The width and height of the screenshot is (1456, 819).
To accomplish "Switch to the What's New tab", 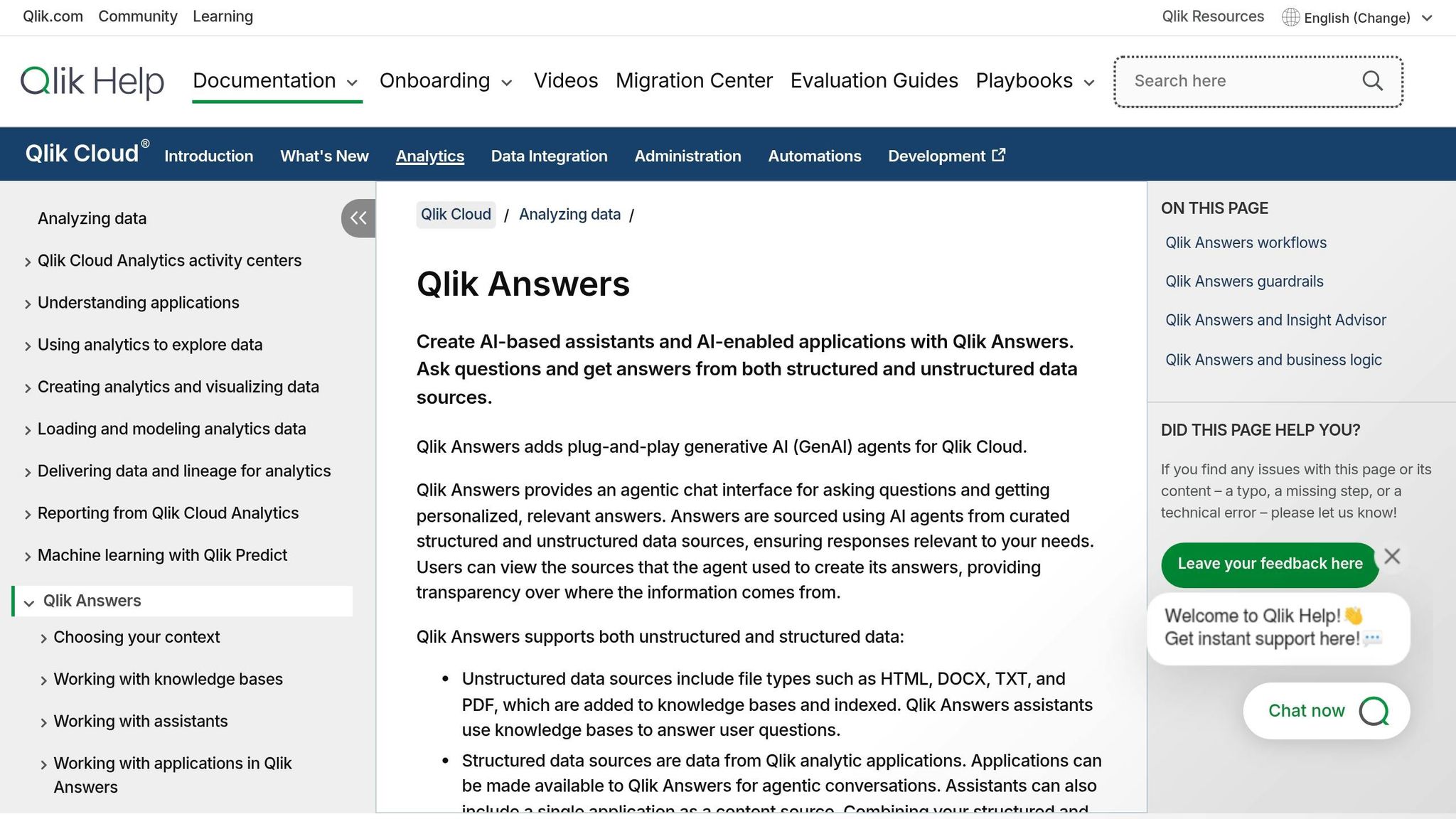I will 324,156.
